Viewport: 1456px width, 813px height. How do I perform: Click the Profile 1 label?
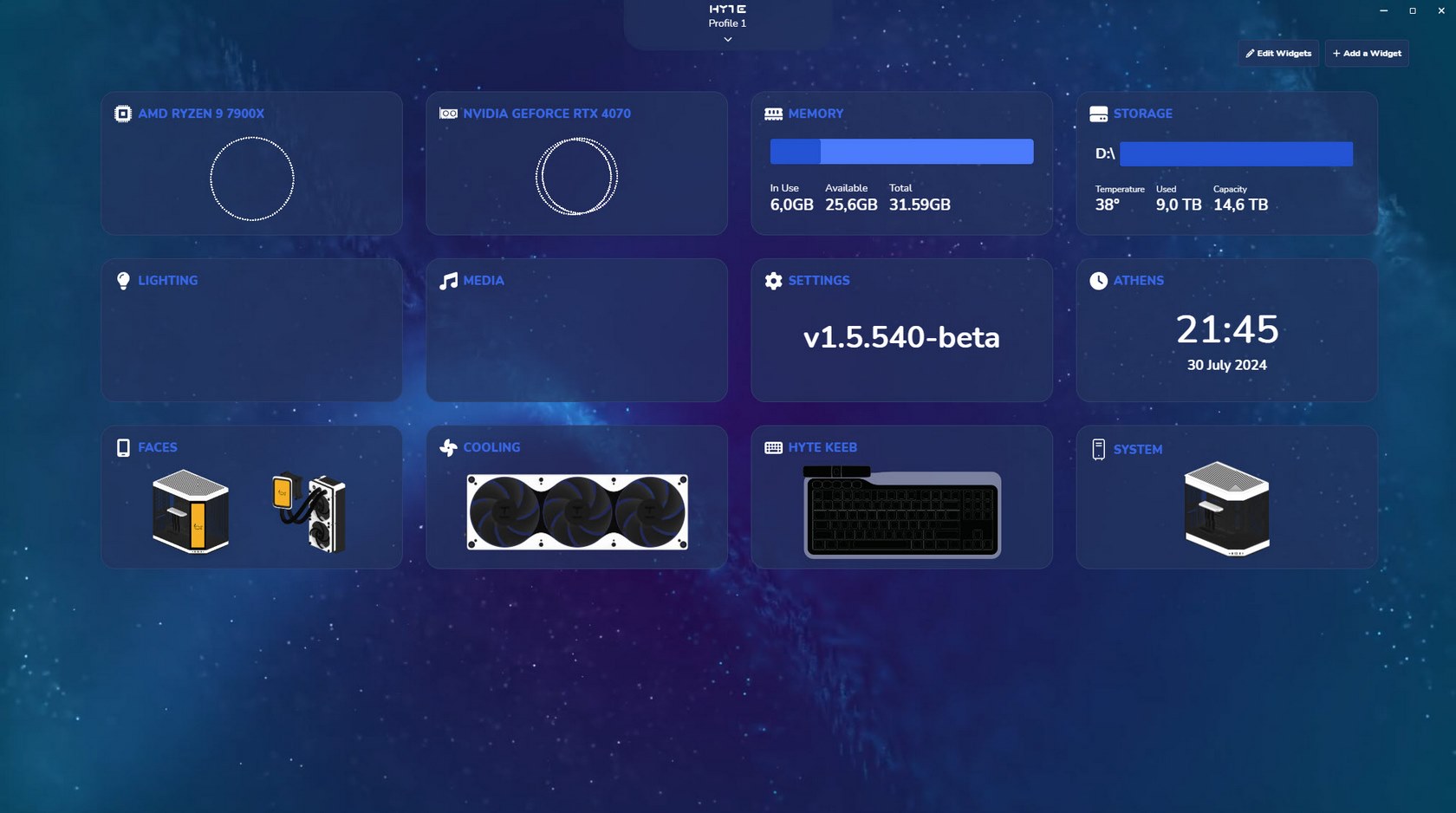(x=727, y=23)
